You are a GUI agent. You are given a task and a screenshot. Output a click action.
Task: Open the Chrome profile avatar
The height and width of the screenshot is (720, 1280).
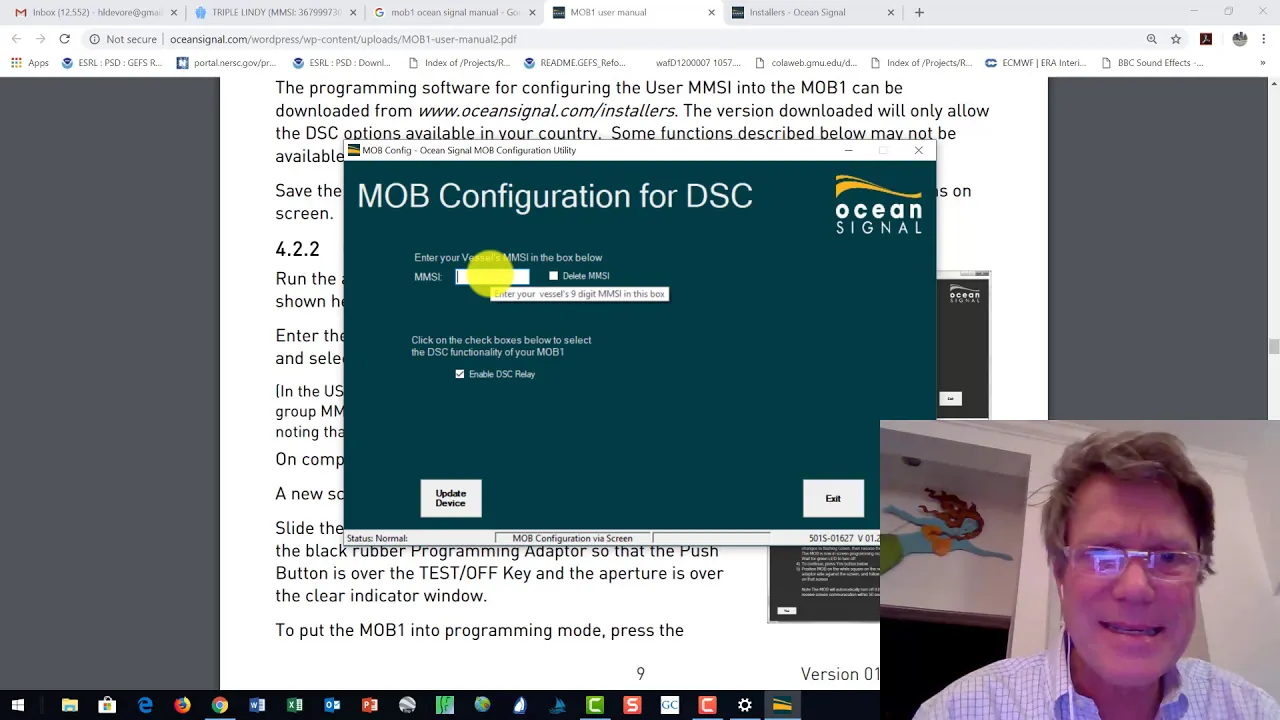(x=1240, y=39)
